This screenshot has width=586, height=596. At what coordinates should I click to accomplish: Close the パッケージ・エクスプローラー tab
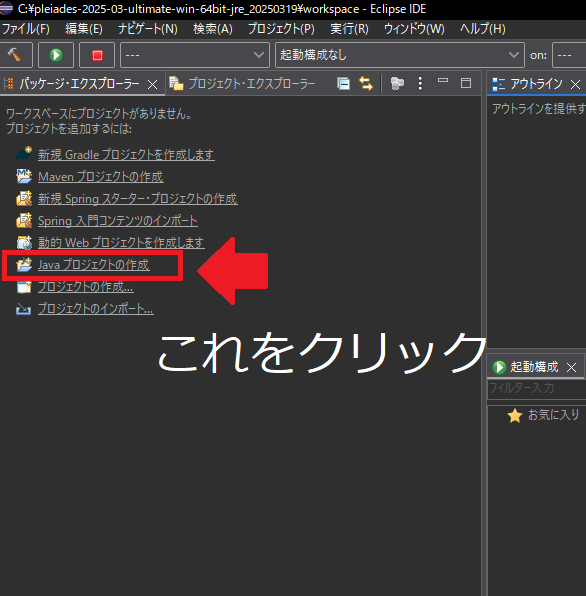pos(152,84)
